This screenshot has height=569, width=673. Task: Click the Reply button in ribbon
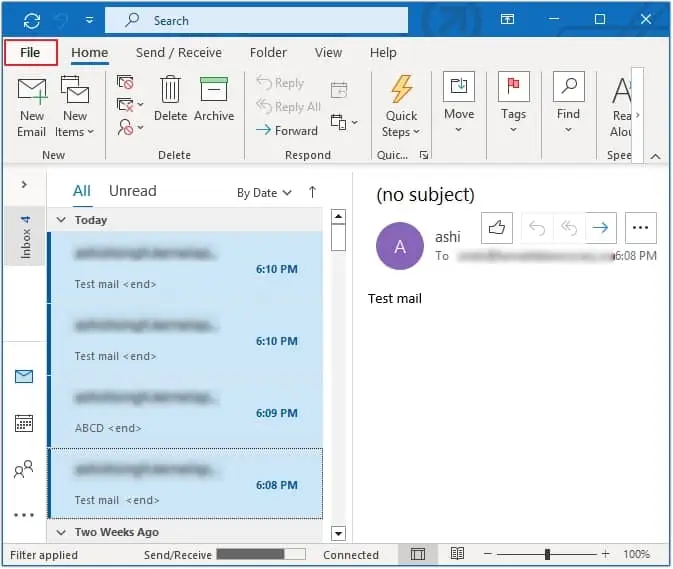[x=280, y=82]
